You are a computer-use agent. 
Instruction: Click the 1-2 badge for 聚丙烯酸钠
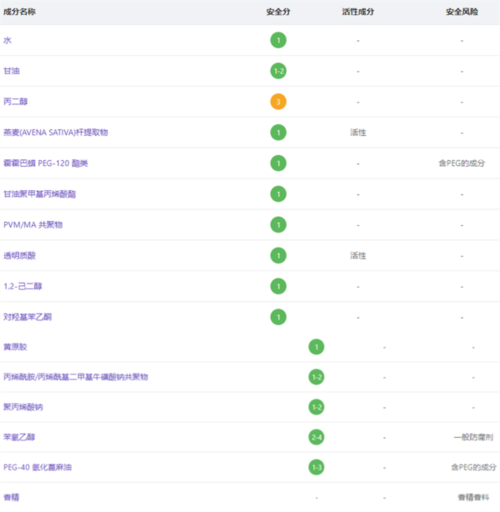tap(316, 407)
